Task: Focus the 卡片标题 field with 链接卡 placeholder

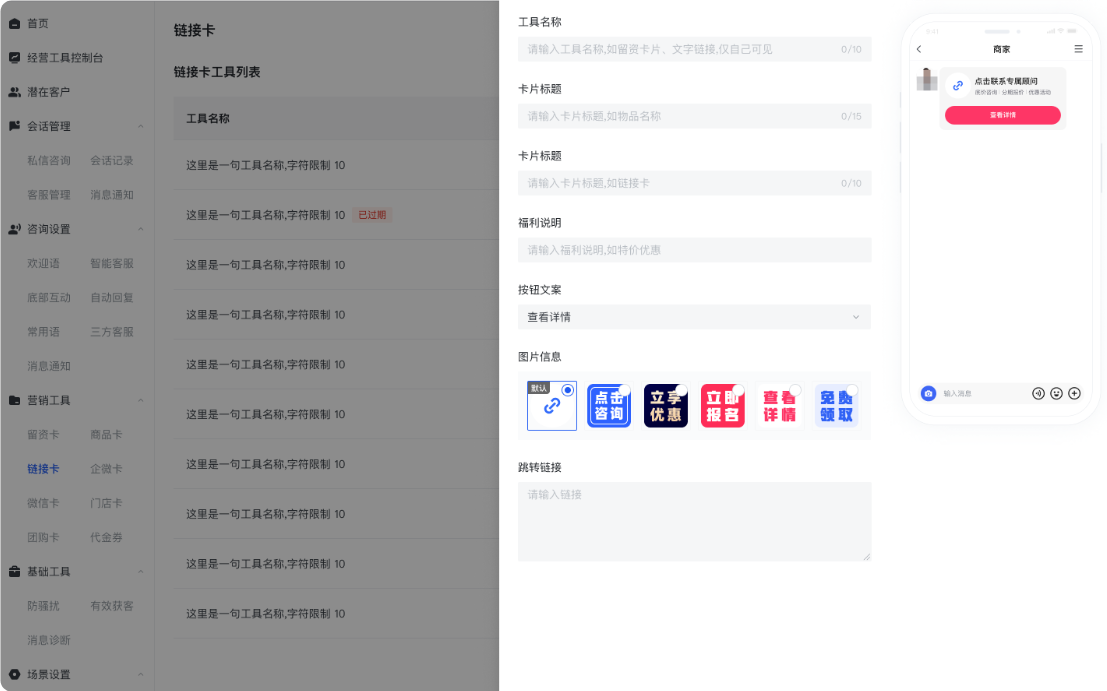Action: click(695, 183)
